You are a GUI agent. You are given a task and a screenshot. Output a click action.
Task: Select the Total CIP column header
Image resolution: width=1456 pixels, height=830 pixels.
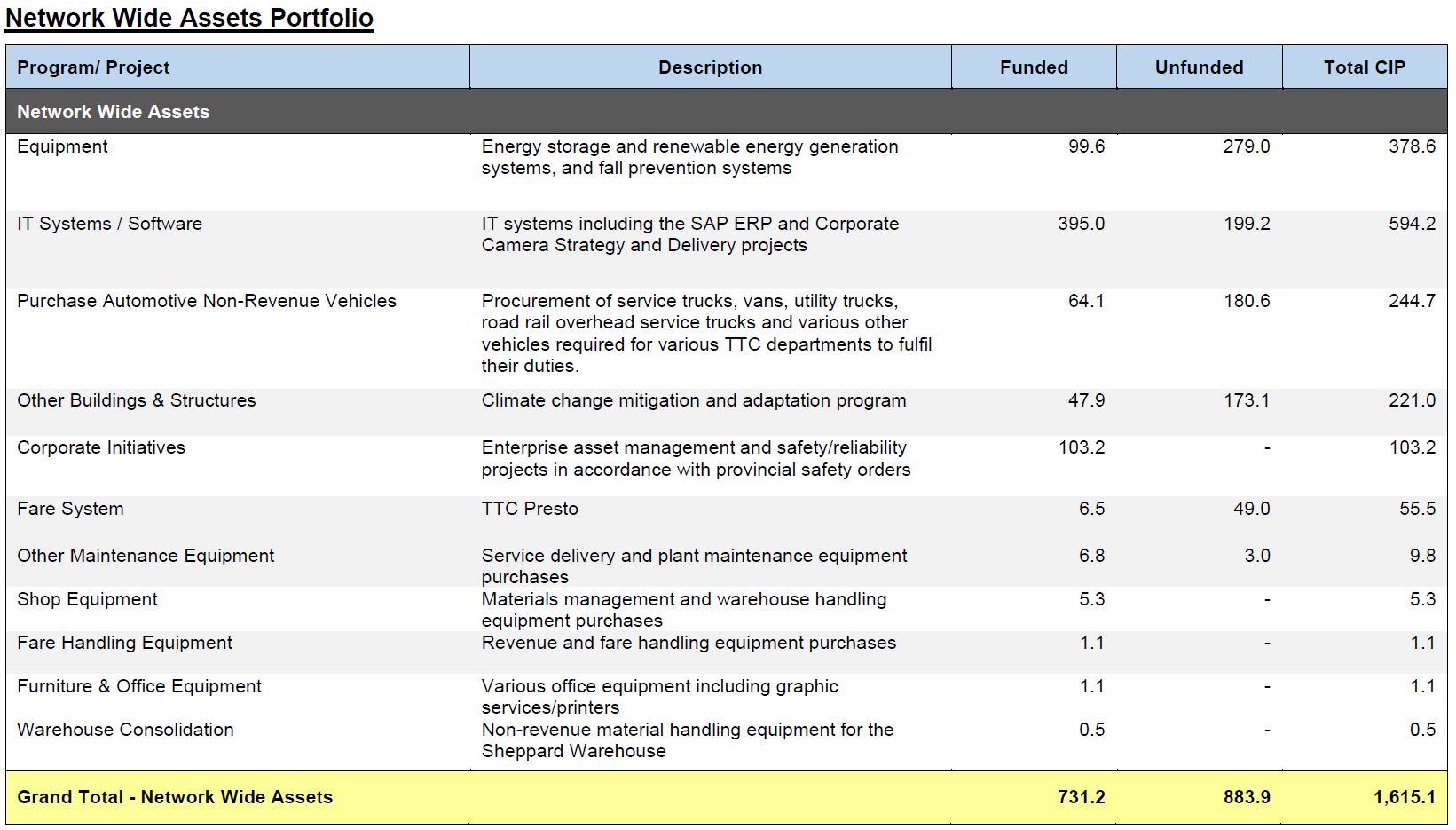click(x=1364, y=67)
